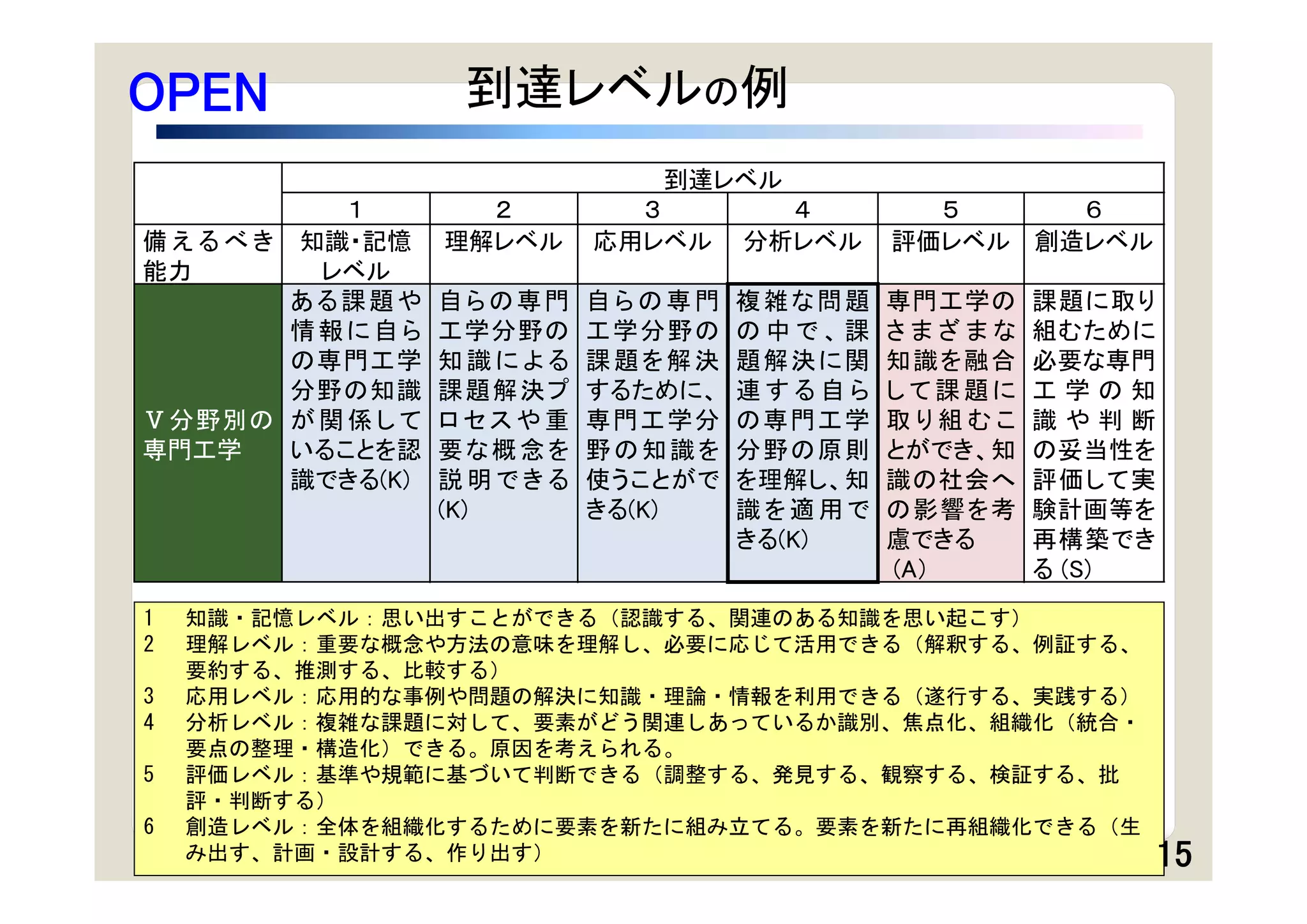Select the 評価レベル header cell
The image size is (1307, 924).
951,255
